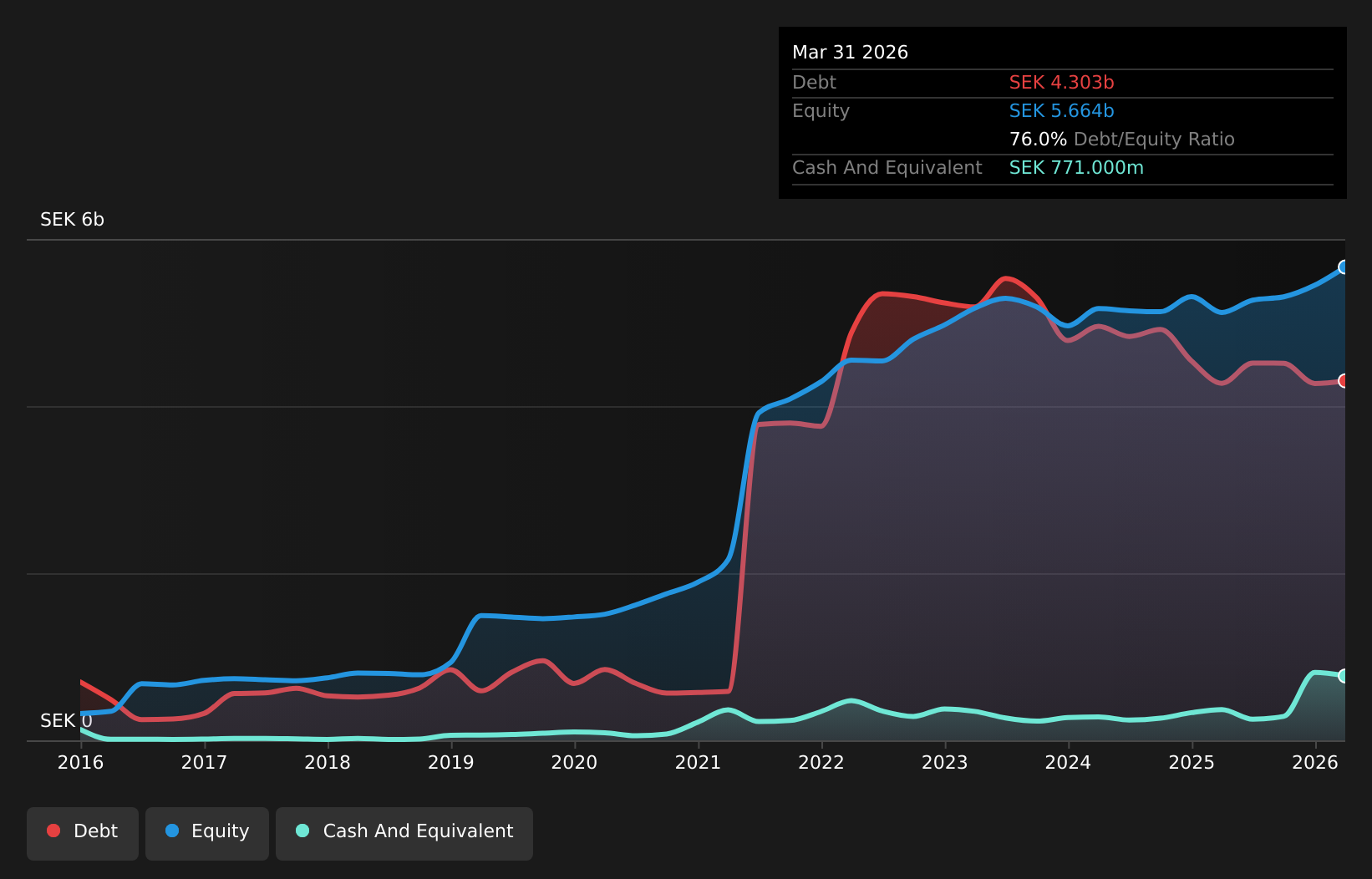
Task: Select the Cash endpoint marker at 2026
Action: click(1344, 676)
